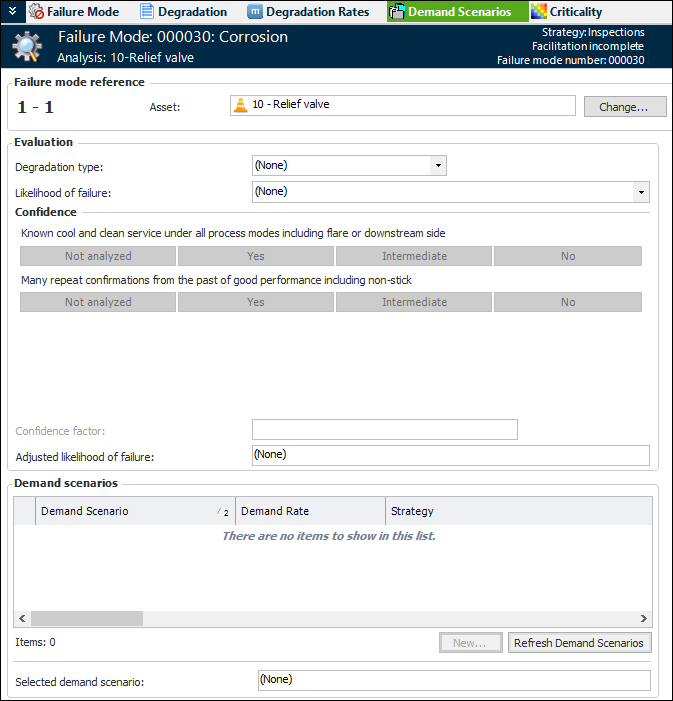Click the double-chevron collapse icon
This screenshot has height=701, width=673.
point(13,11)
